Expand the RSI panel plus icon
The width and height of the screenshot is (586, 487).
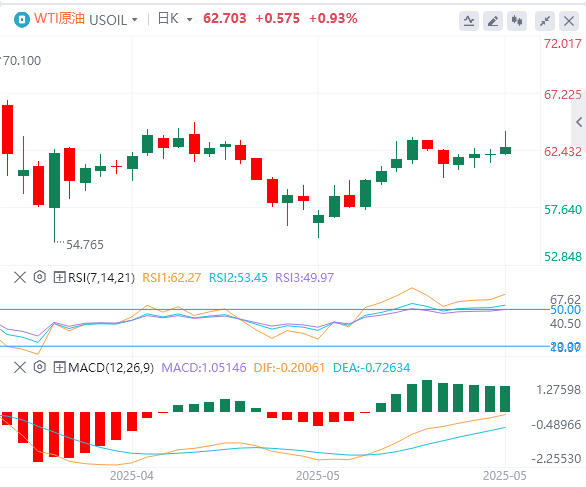(59, 277)
